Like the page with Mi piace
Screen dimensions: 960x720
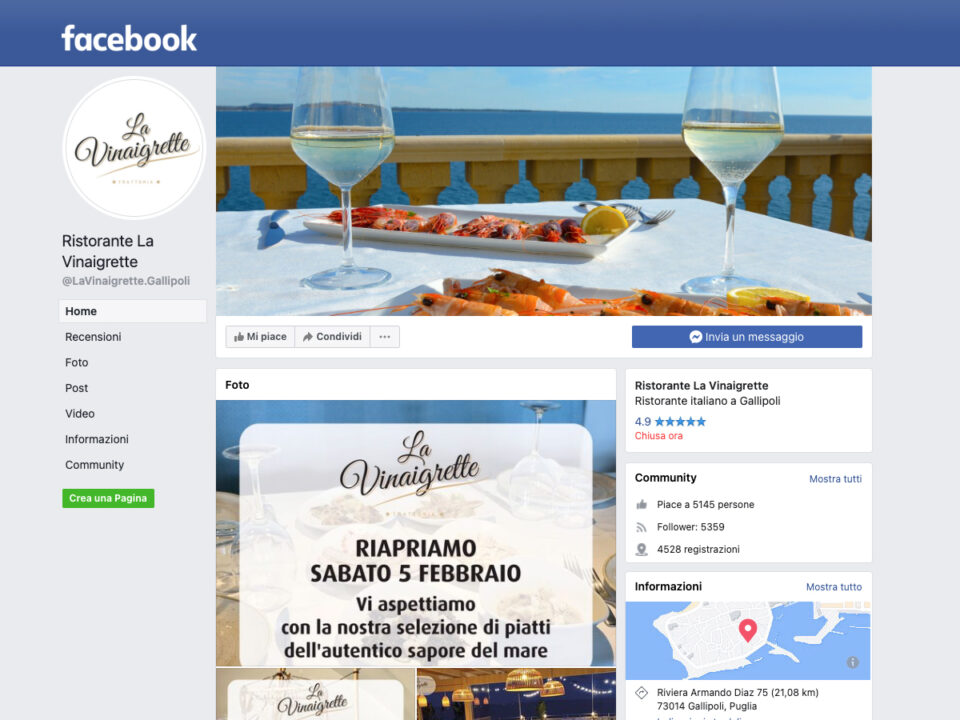click(x=260, y=337)
